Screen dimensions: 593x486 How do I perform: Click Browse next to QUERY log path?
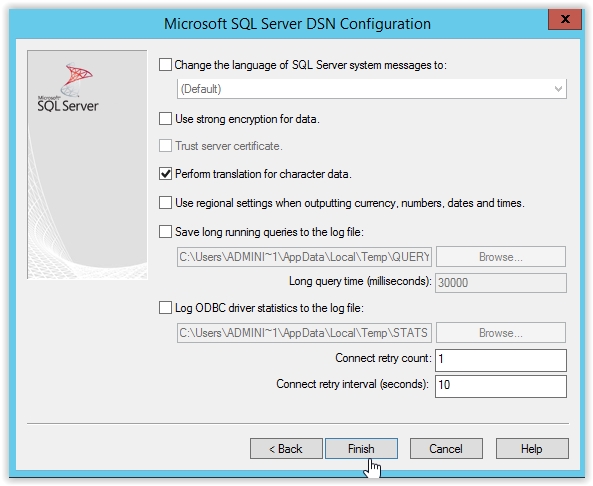pos(501,257)
